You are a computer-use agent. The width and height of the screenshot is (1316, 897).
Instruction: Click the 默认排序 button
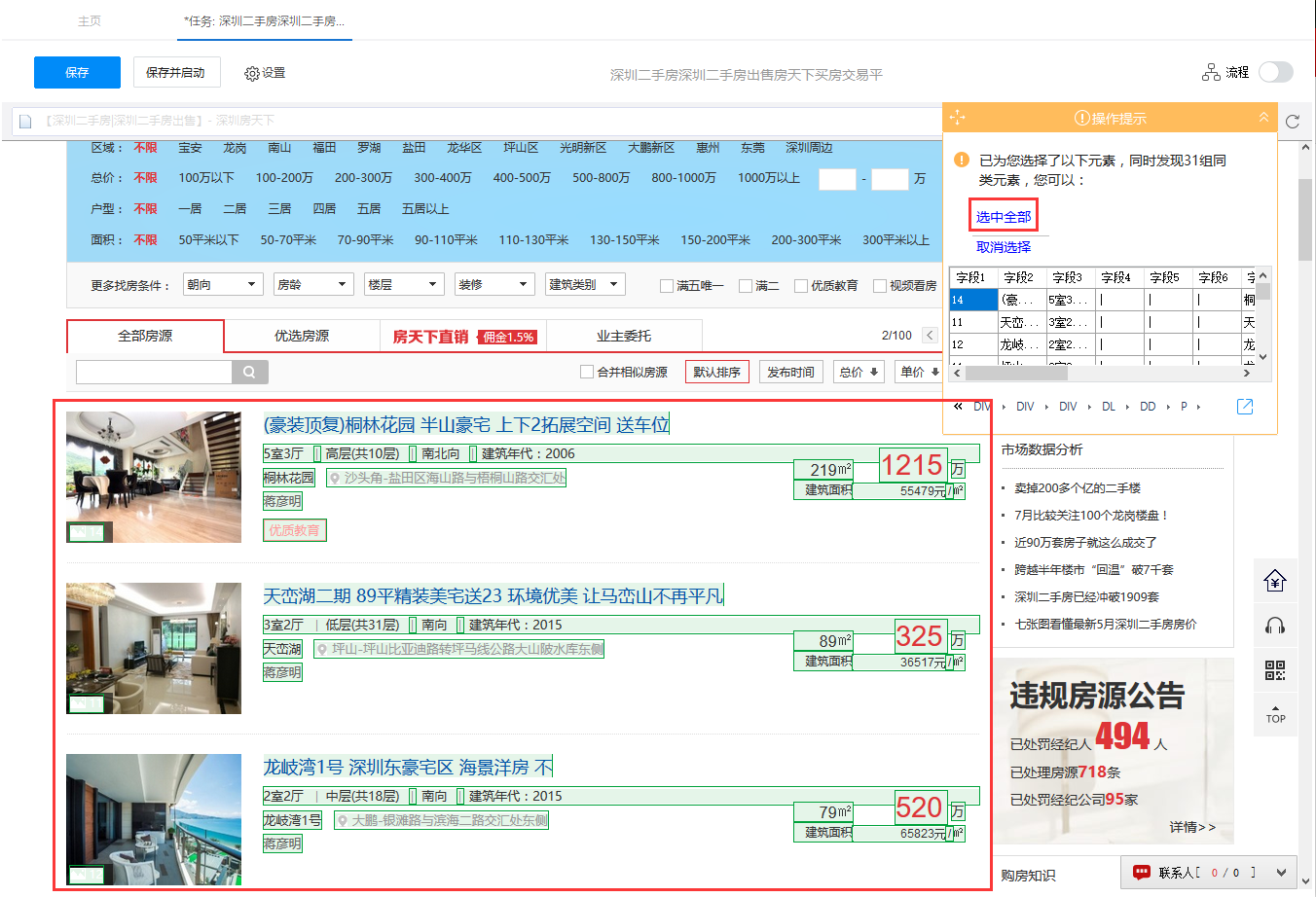(716, 372)
